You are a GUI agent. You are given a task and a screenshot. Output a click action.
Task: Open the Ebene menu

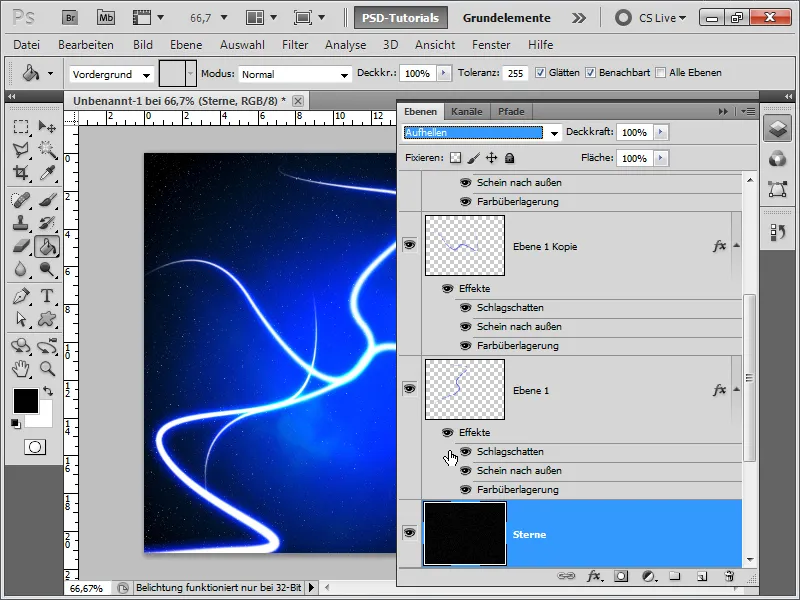(186, 45)
